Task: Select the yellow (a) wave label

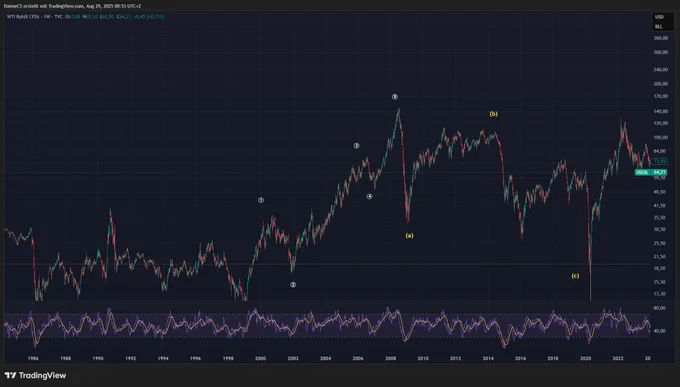Action: click(x=409, y=236)
